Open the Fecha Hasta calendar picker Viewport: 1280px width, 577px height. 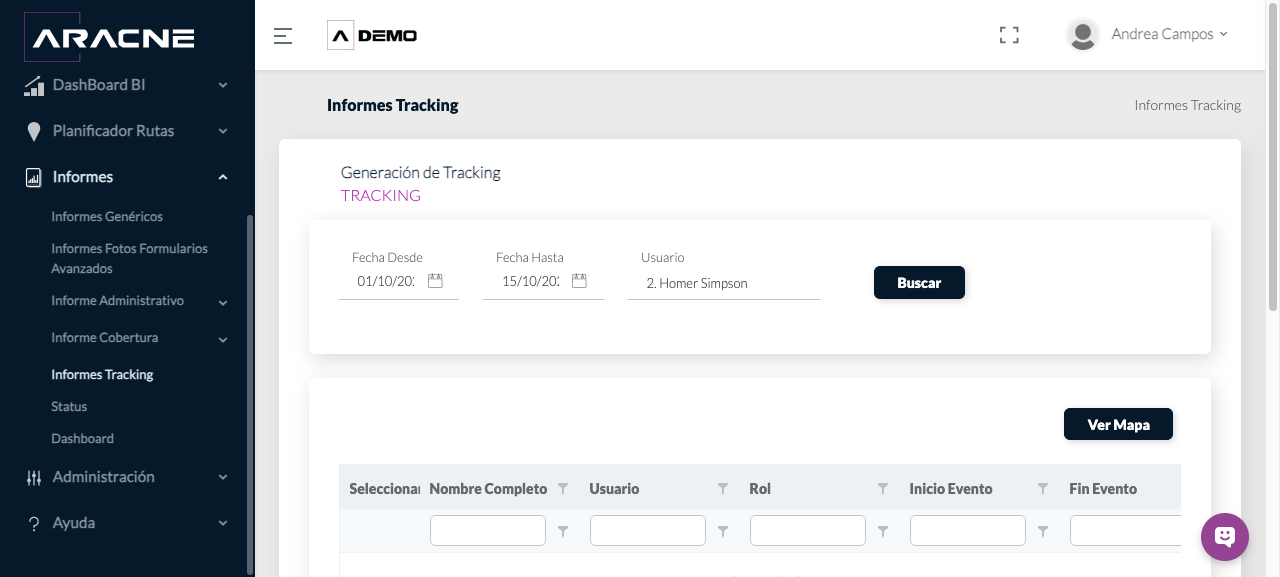(579, 281)
